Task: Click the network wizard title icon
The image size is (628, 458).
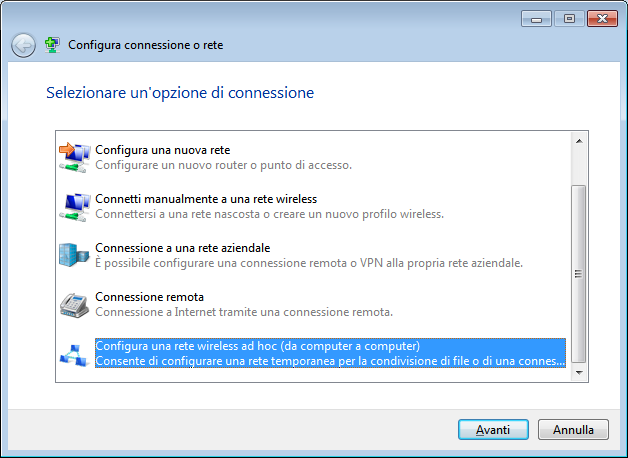Action: click(x=52, y=45)
